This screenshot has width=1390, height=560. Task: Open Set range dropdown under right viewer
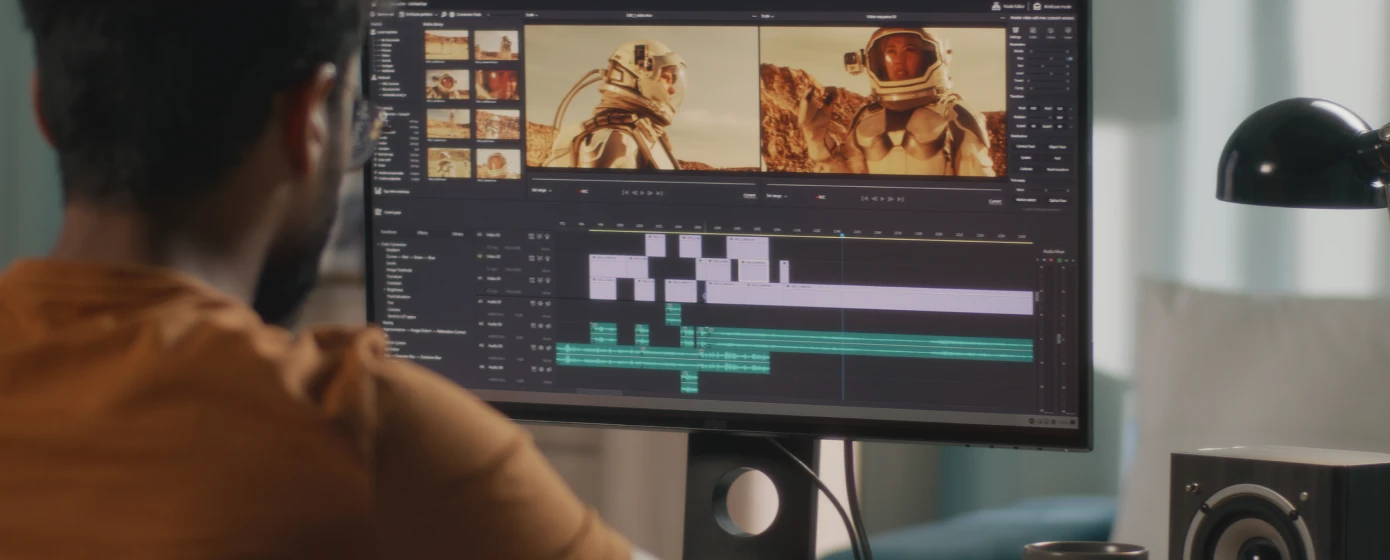pos(778,196)
